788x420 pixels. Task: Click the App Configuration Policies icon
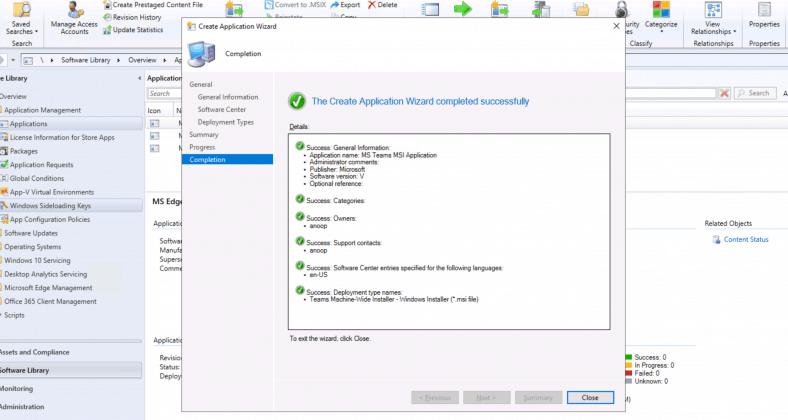[4, 219]
